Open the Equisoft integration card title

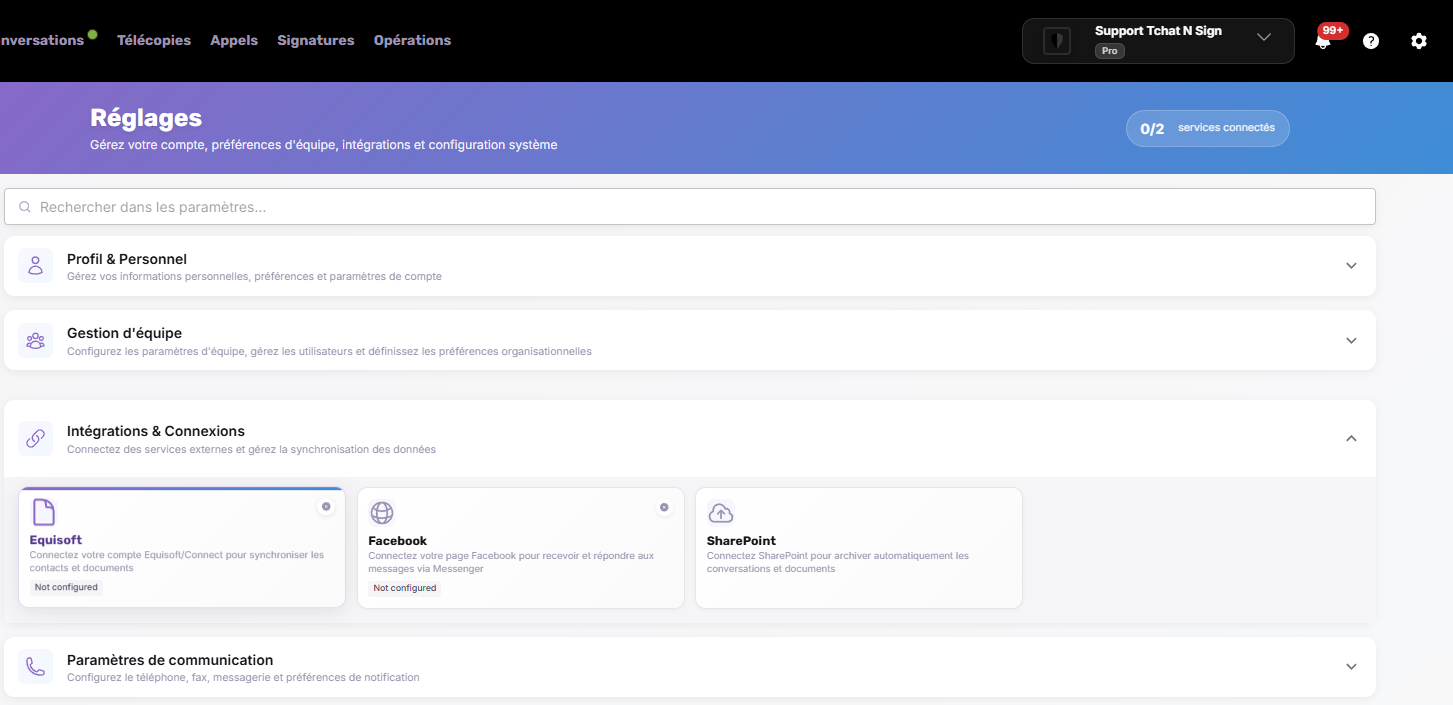pos(56,540)
